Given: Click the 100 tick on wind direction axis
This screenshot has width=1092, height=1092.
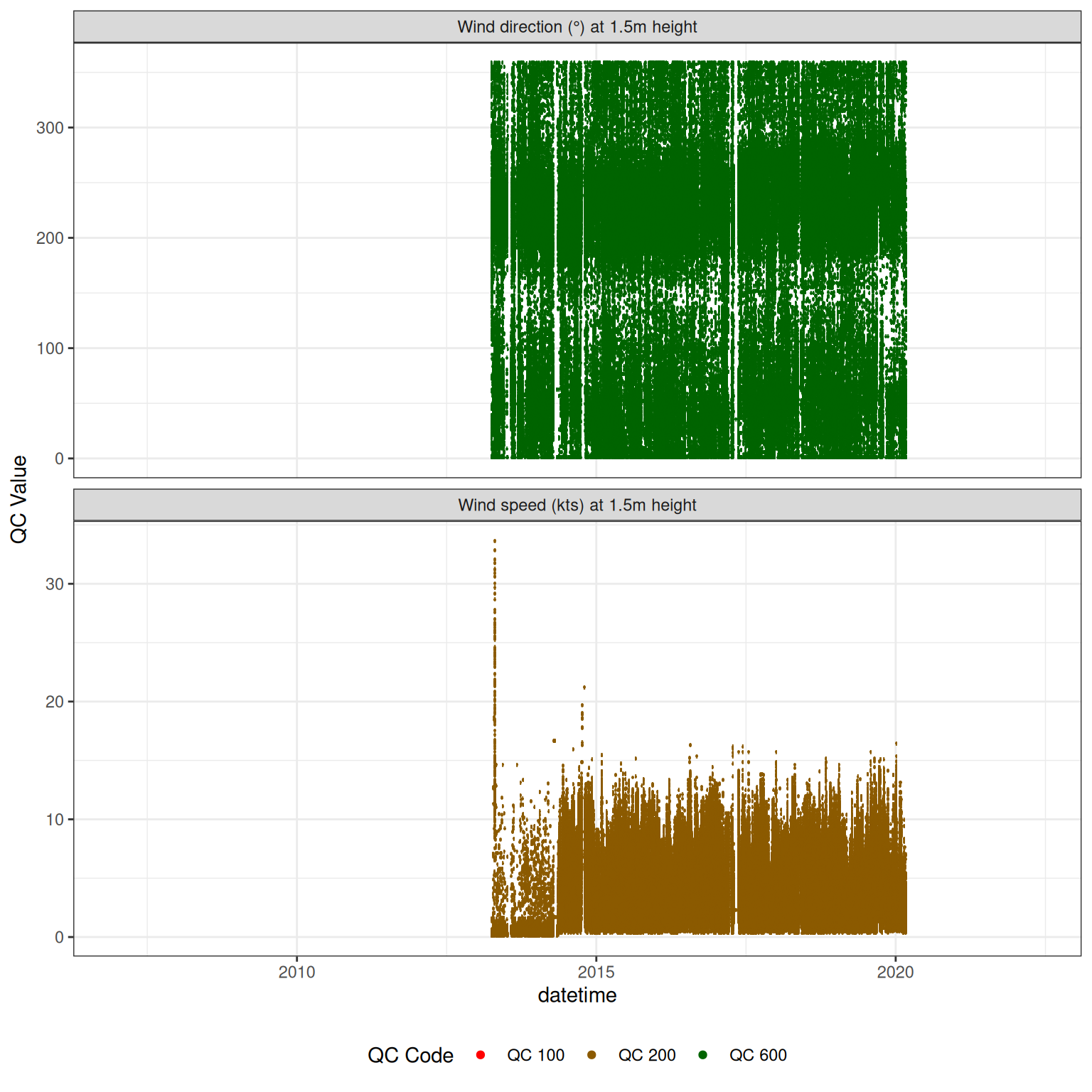Looking at the screenshot, I should (x=50, y=348).
